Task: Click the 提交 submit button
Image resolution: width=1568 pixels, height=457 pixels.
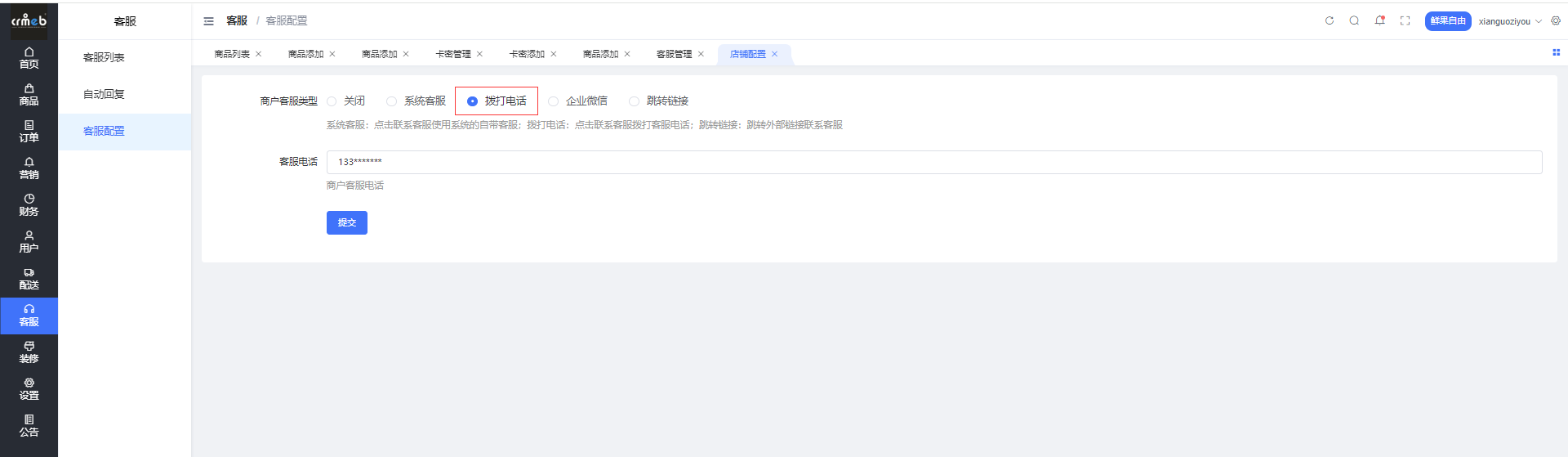Action: click(x=346, y=222)
